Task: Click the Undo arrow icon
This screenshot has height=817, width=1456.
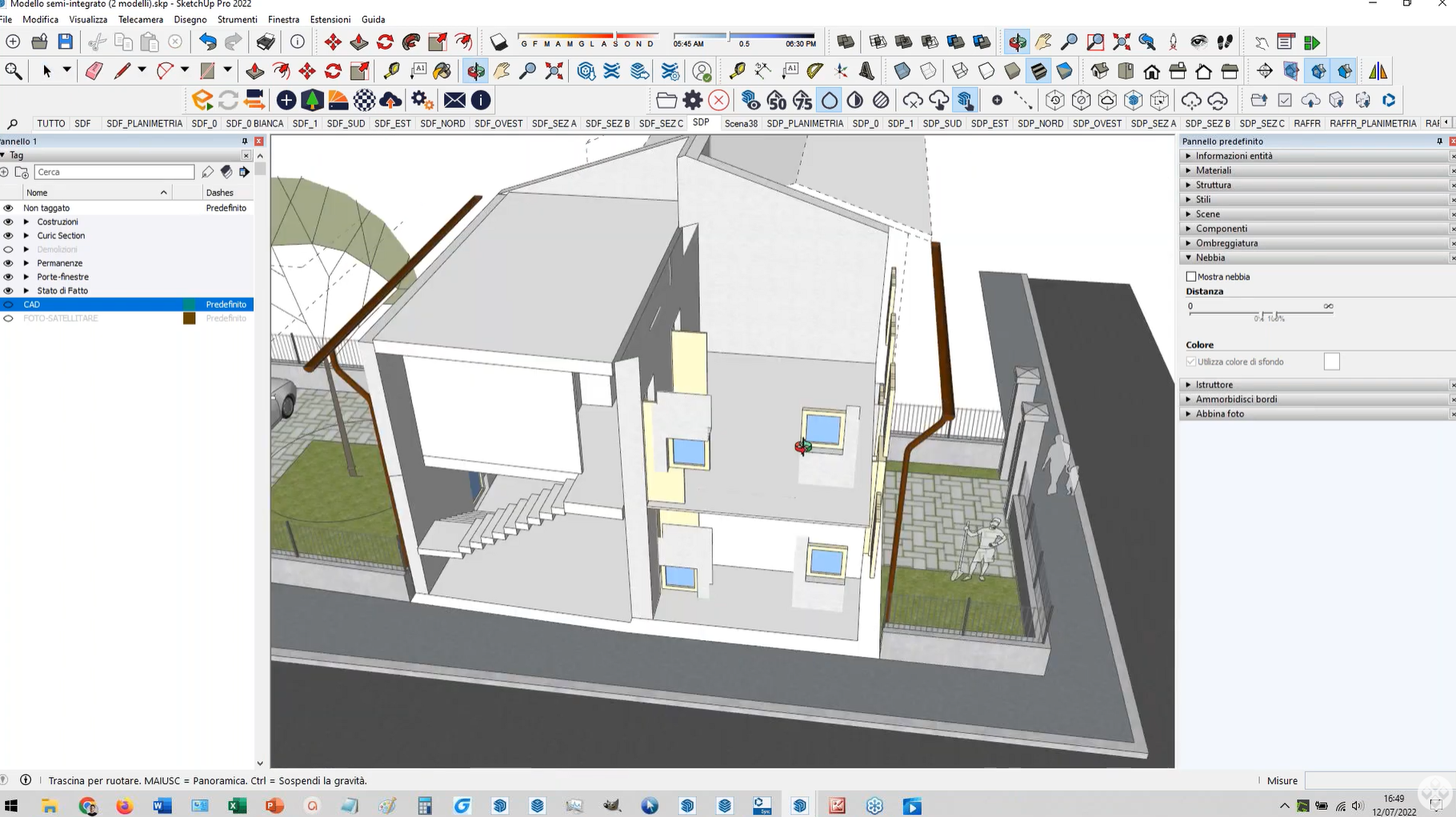Action: (x=207, y=42)
